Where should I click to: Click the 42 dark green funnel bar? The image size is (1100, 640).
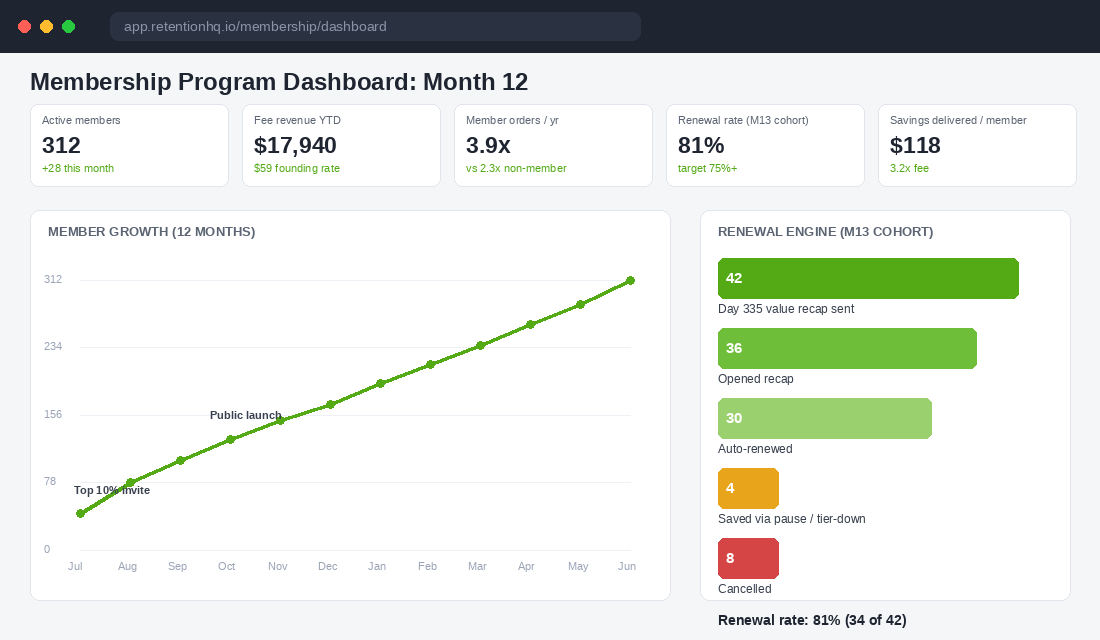coord(868,279)
